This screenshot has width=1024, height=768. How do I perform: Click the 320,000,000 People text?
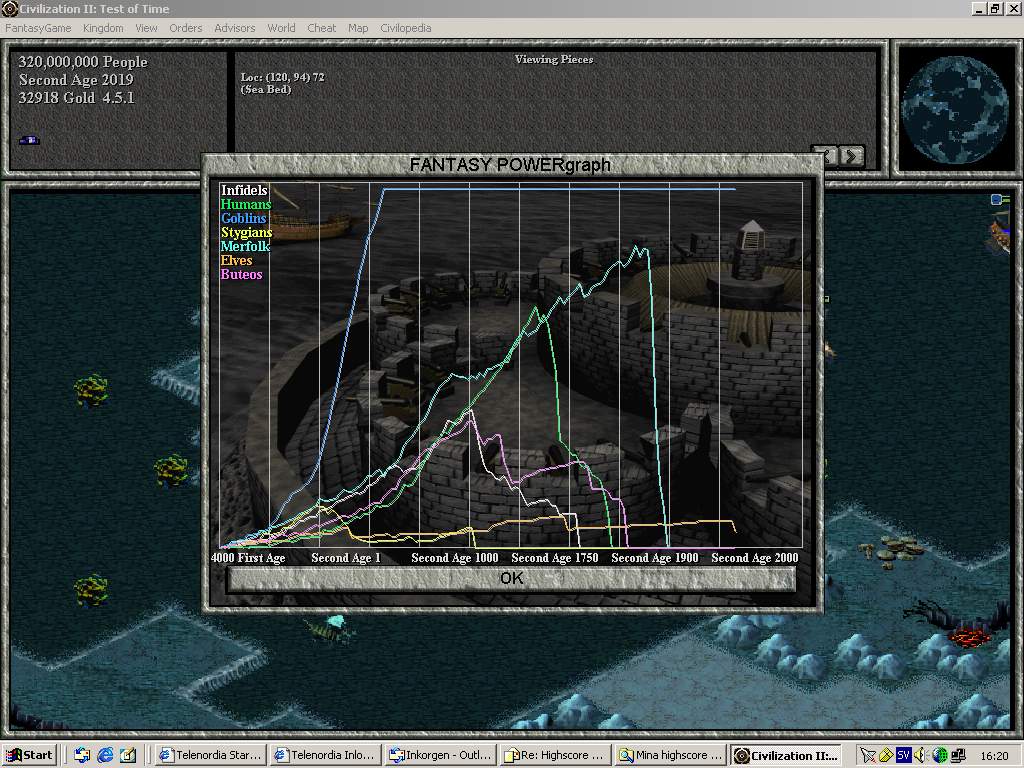pyautogui.click(x=83, y=62)
